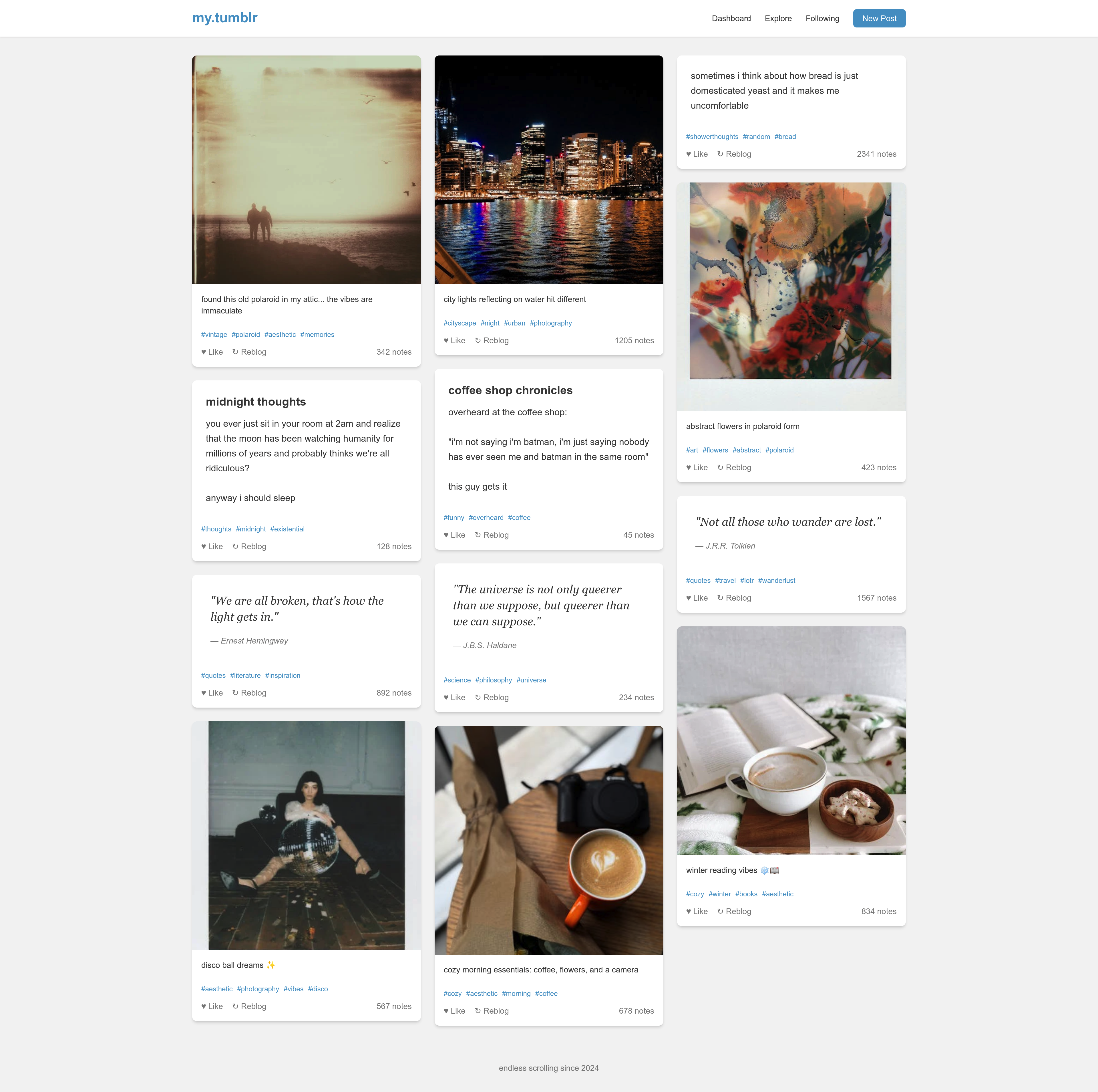Screen dimensions: 1098x1092
Task: Open the #wanderlust tag link
Action: (776, 580)
